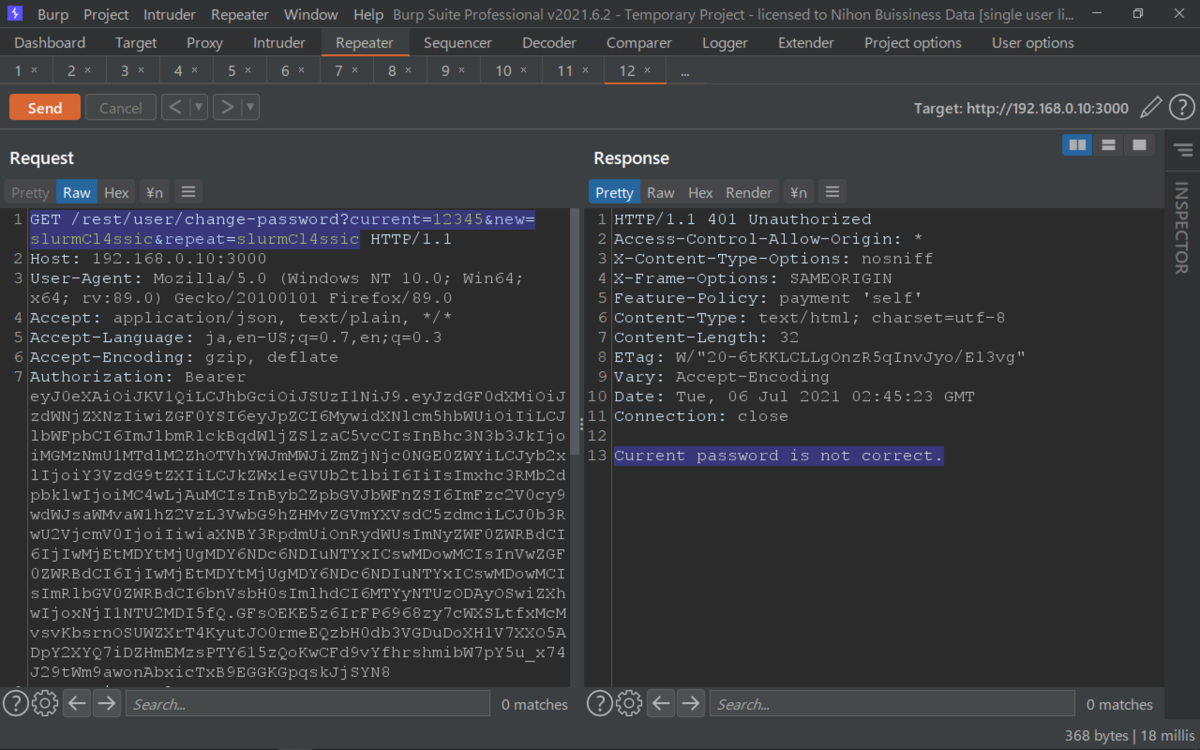Switch layout to top-bottom split view
This screenshot has height=750, width=1200.
click(x=1108, y=145)
